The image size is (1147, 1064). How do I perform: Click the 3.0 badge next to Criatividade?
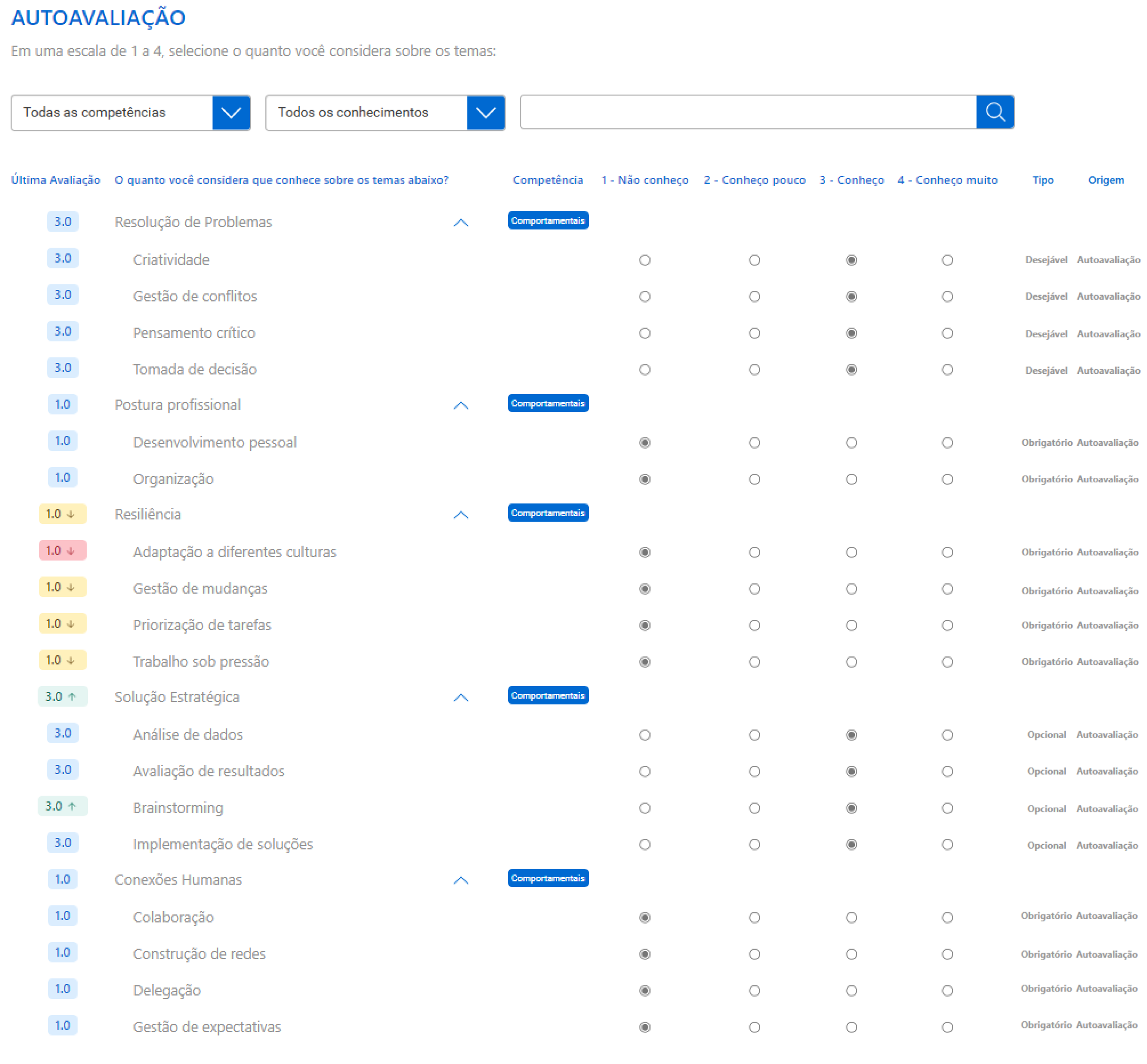[x=62, y=258]
